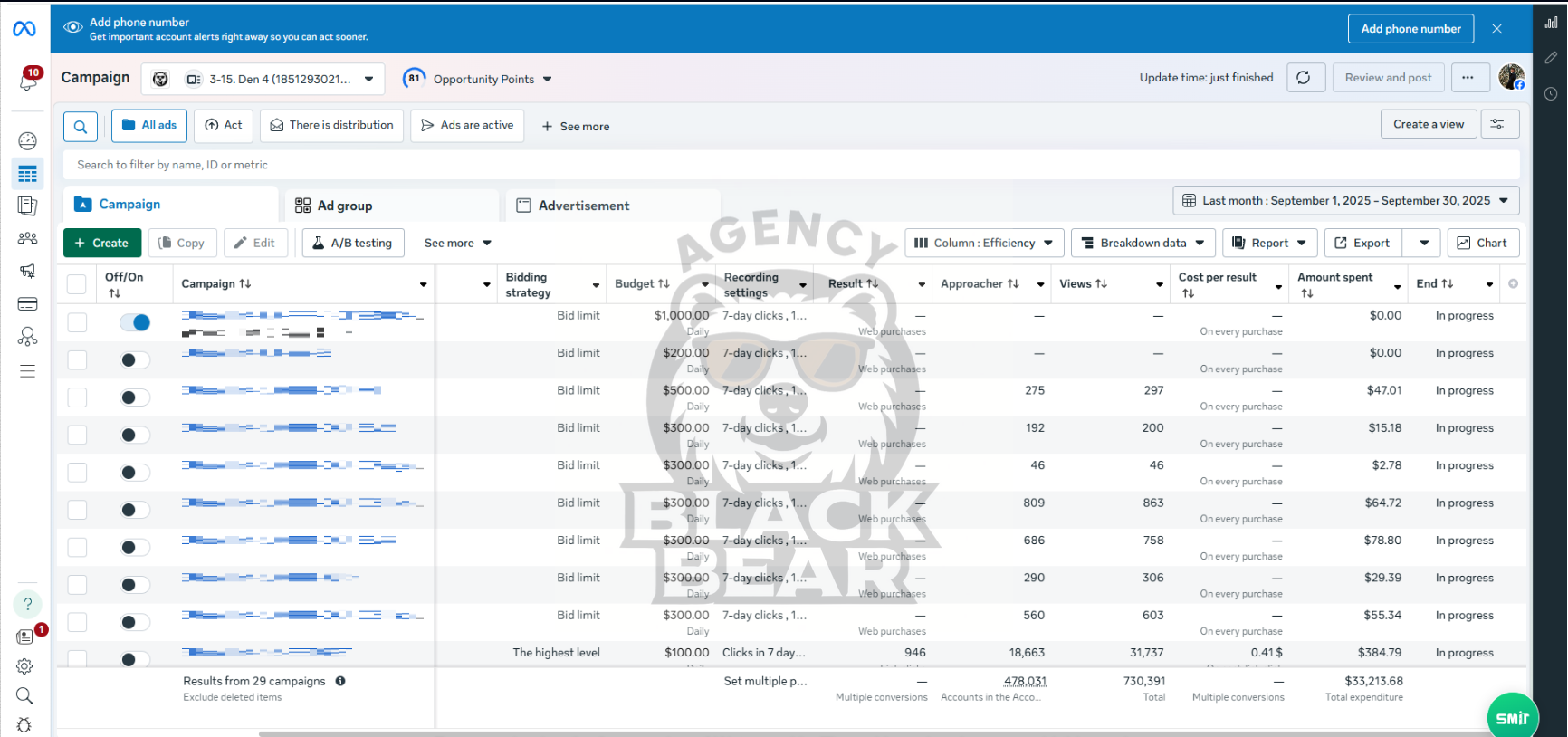Click the magnifier search icon in left sidebar
Screen dimensions: 1568x737
24,695
